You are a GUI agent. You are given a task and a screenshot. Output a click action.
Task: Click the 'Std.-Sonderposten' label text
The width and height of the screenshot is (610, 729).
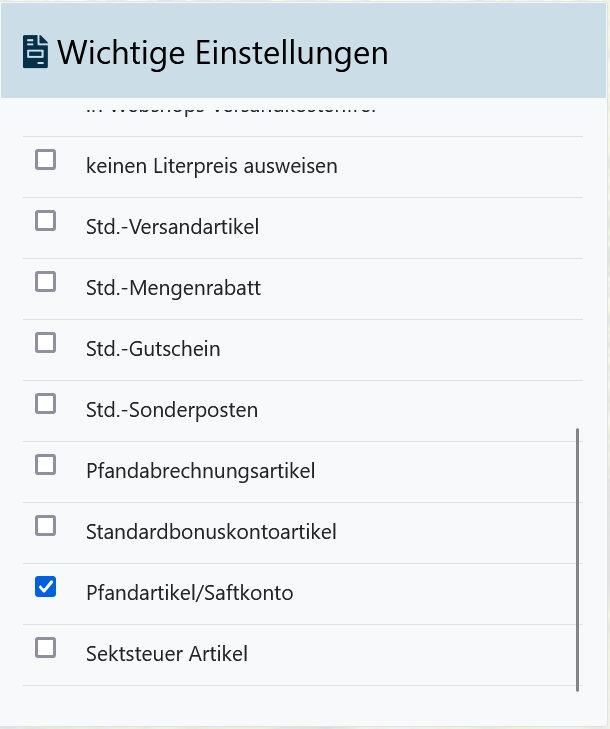[172, 410]
